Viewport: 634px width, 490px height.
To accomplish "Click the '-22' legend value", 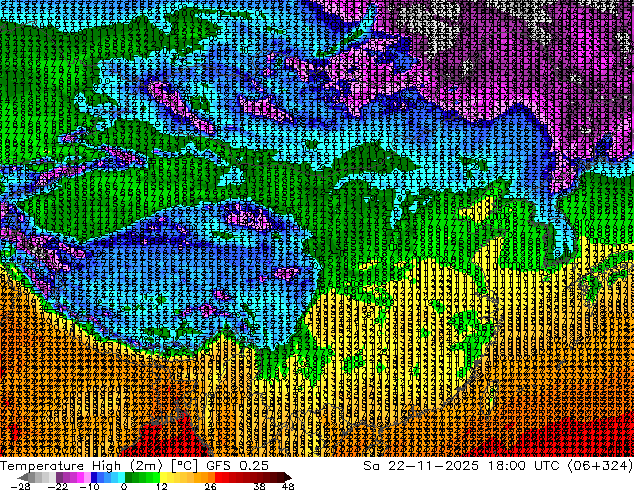I will pos(58,486).
